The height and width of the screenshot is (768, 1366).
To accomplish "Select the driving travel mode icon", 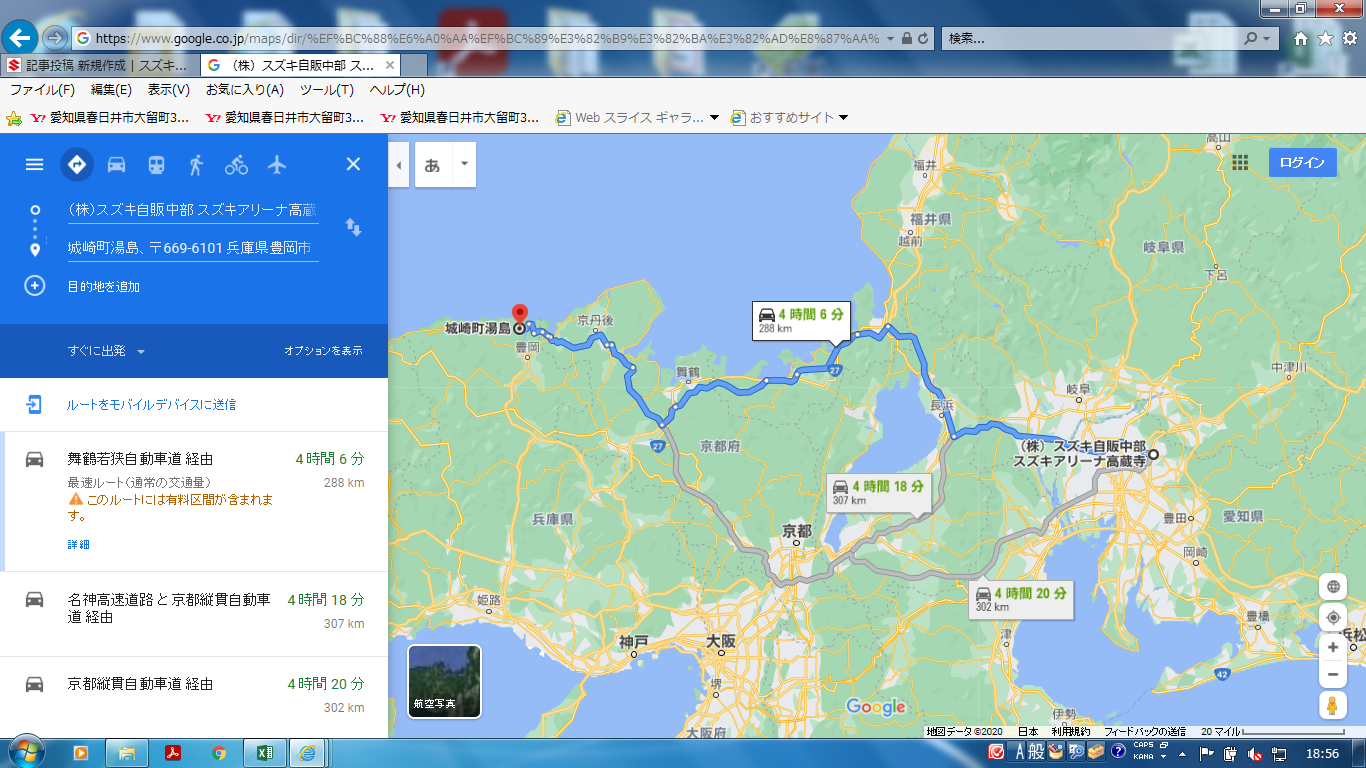I will coord(116,164).
